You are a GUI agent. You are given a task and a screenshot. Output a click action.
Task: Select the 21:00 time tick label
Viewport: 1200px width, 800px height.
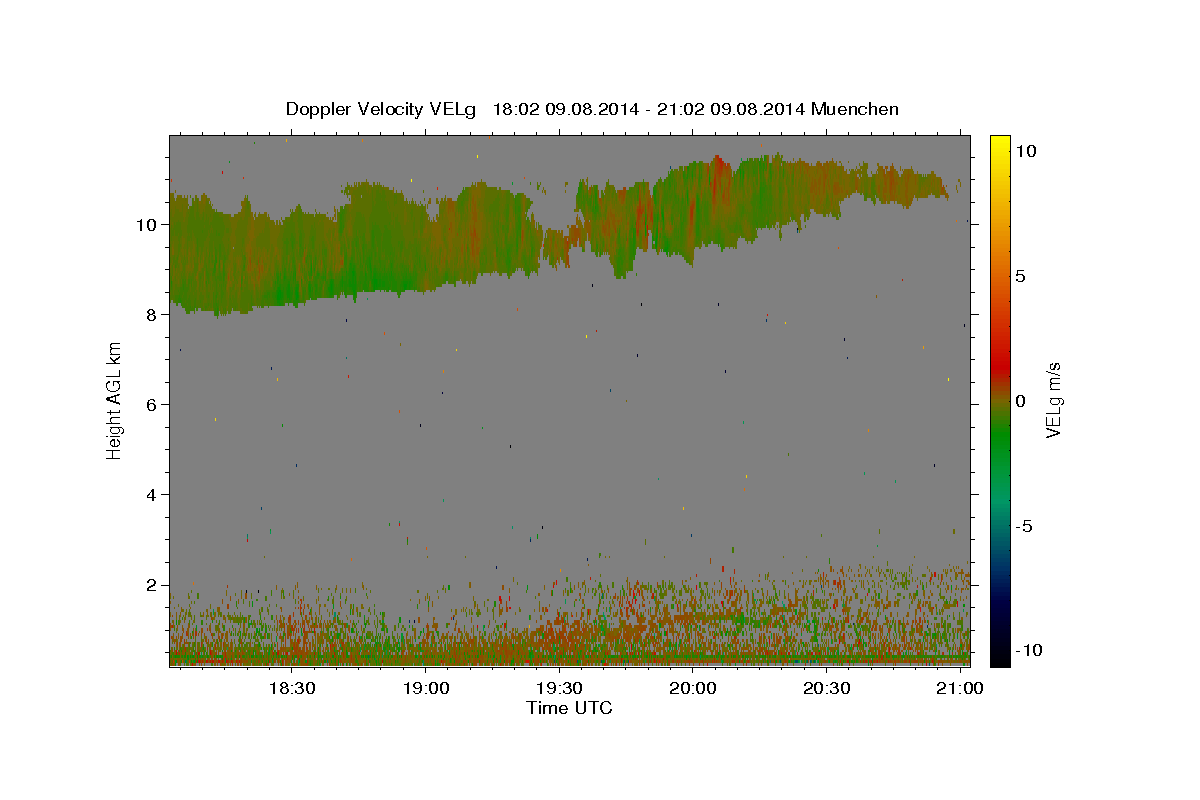click(x=961, y=688)
